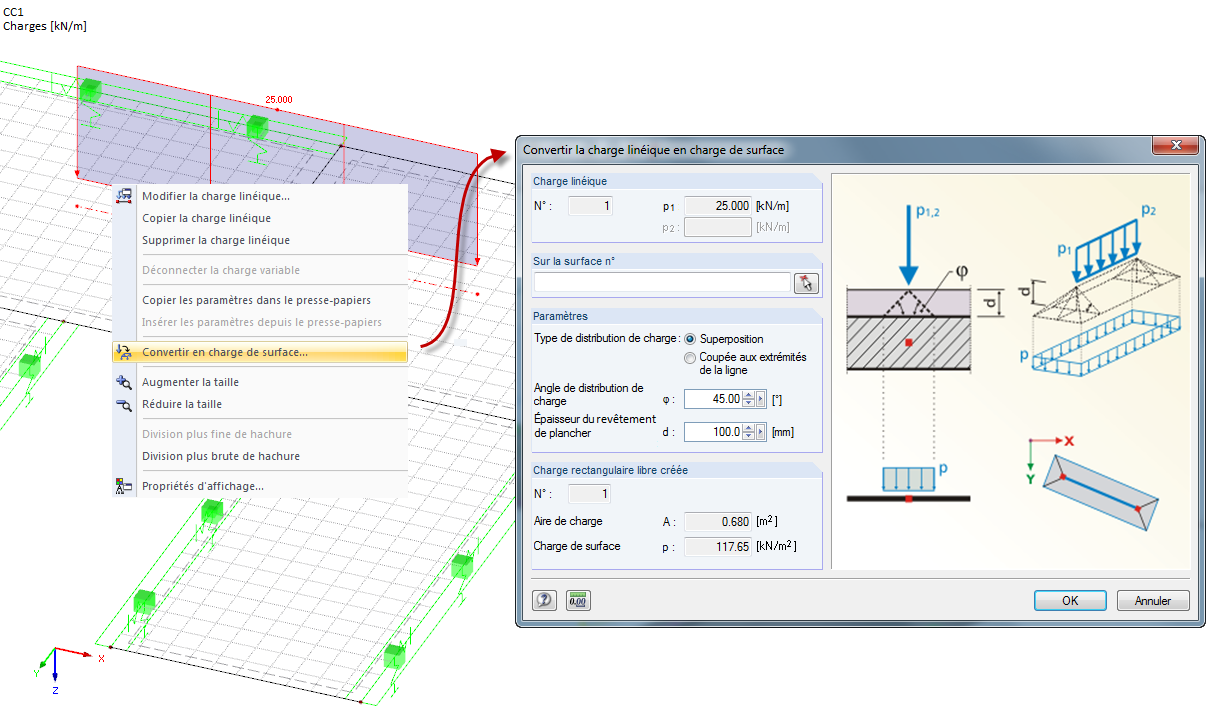Screen dimensions: 1222x714
Task: Click the units settings 0.00 icon
Action: [x=577, y=599]
